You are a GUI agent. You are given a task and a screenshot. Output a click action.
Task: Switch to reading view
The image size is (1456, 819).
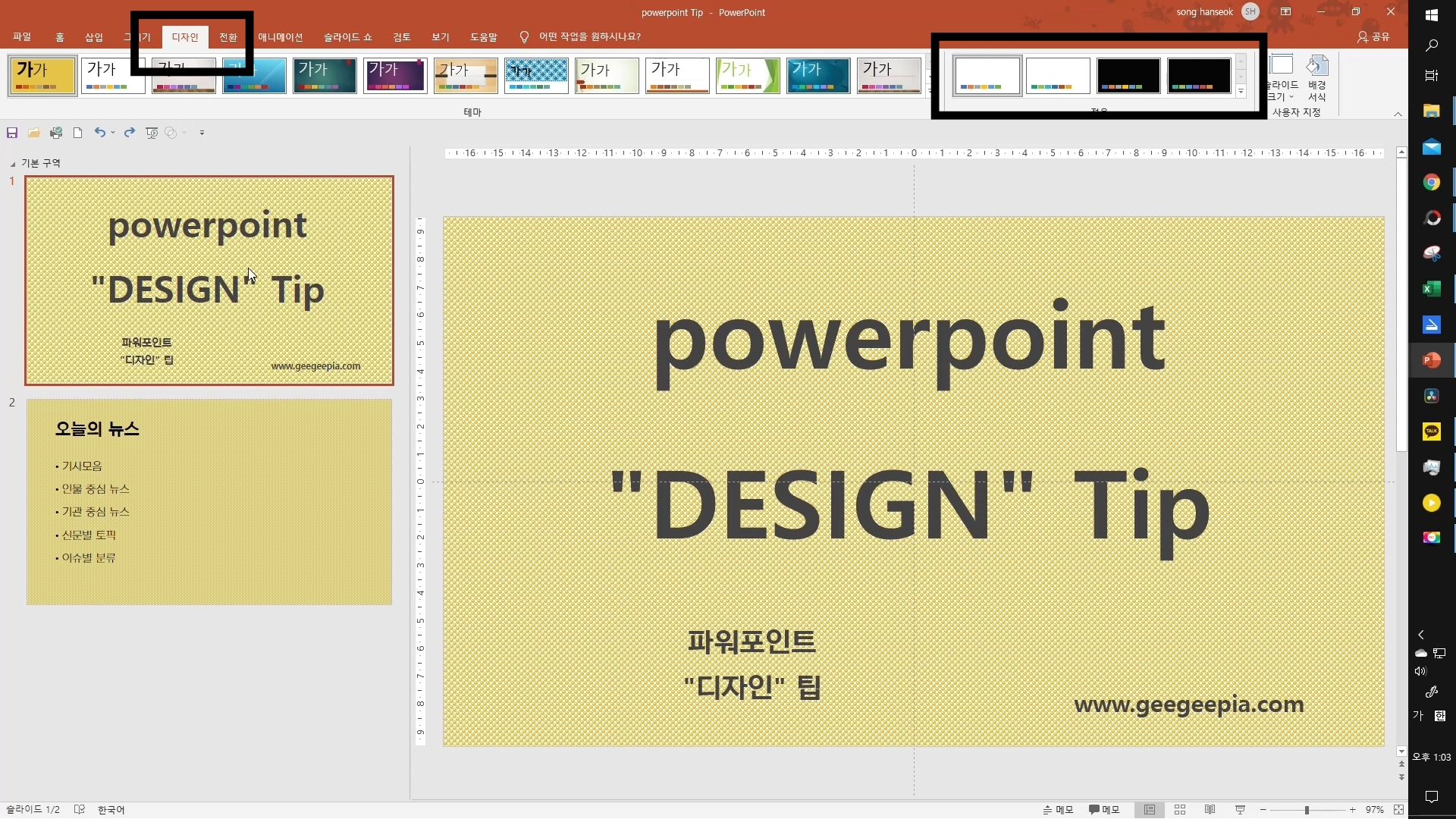tap(1210, 810)
